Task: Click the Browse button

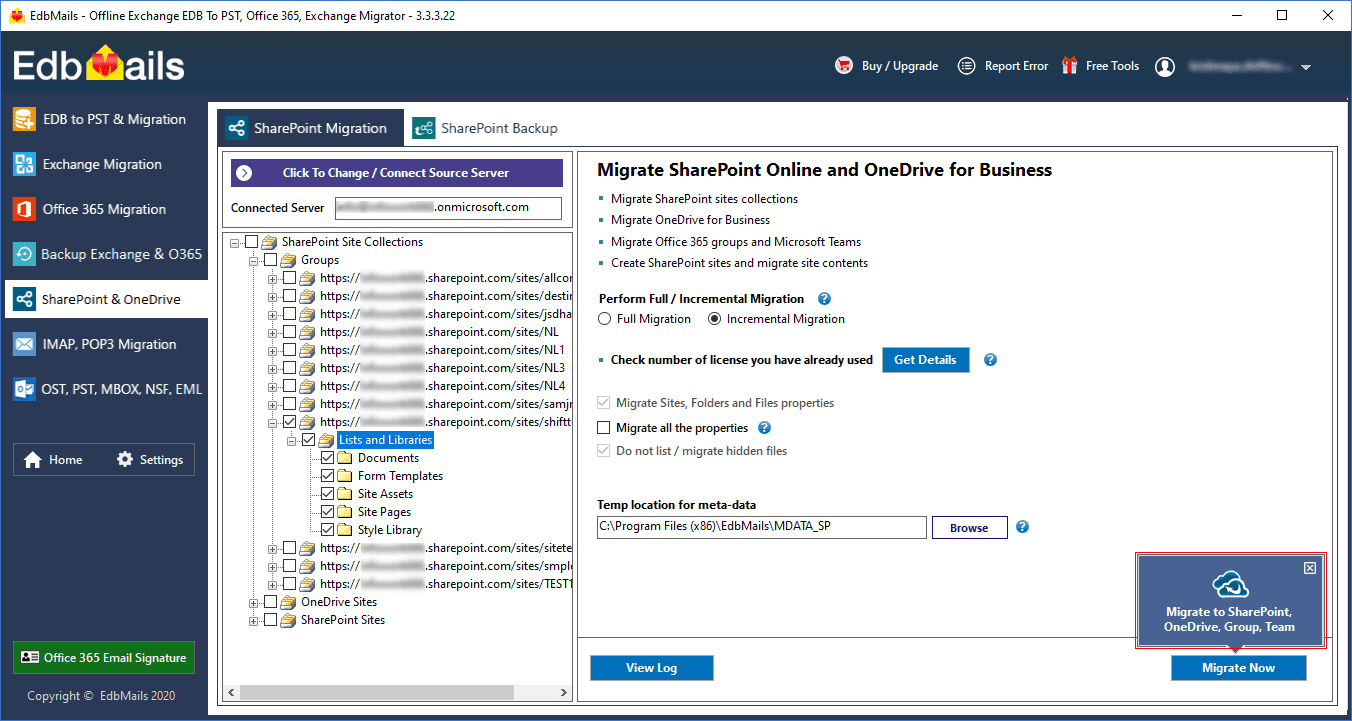Action: click(x=969, y=528)
